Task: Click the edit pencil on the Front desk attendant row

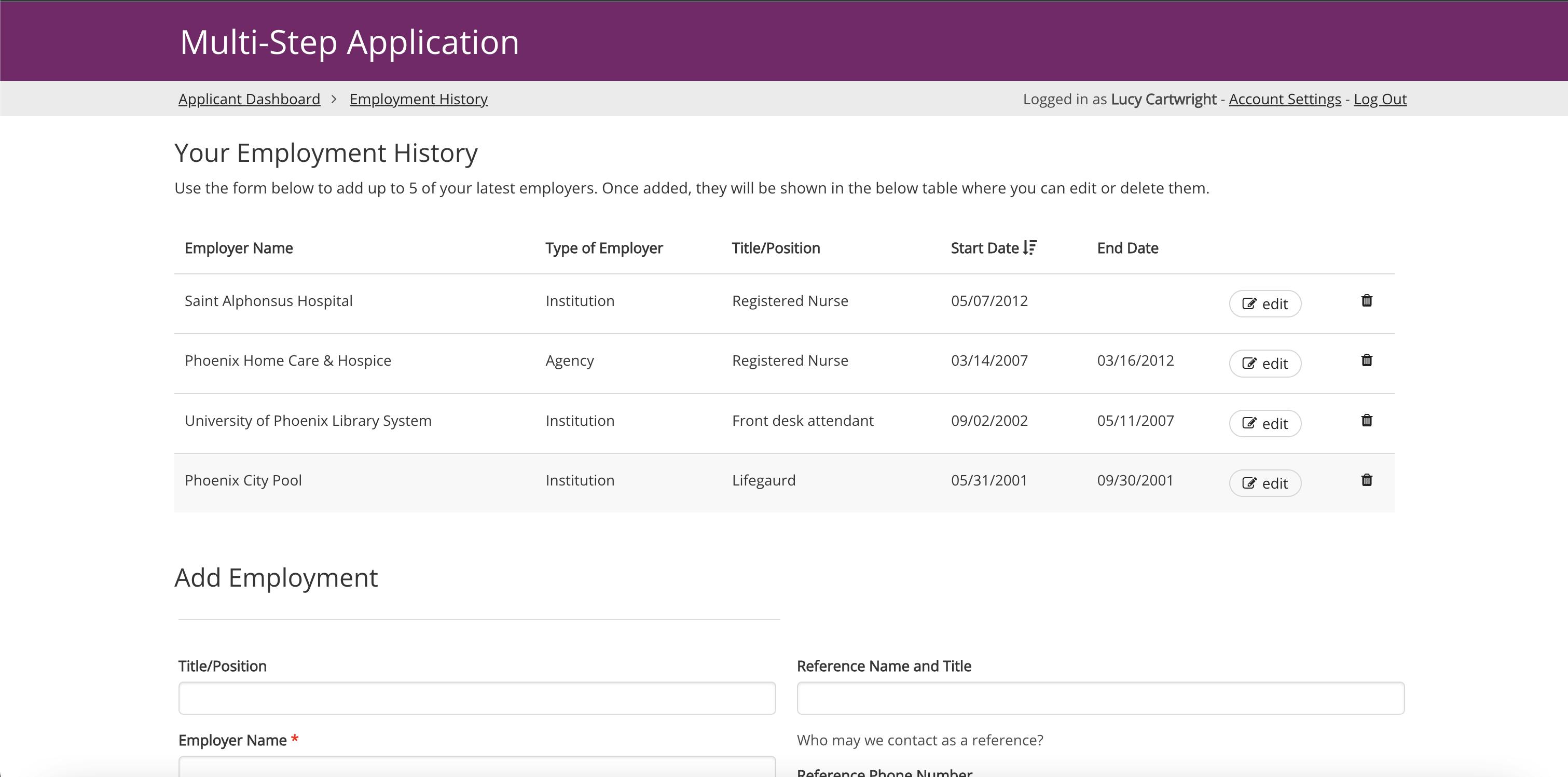Action: pyautogui.click(x=1249, y=423)
